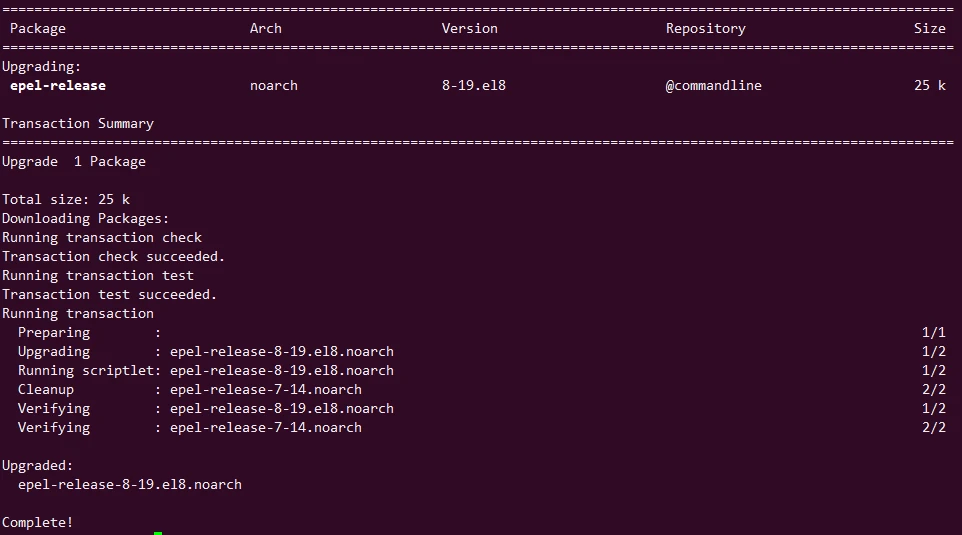This screenshot has width=962, height=535.
Task: Click 'Transaction test succeeded.' text
Action: click(109, 295)
